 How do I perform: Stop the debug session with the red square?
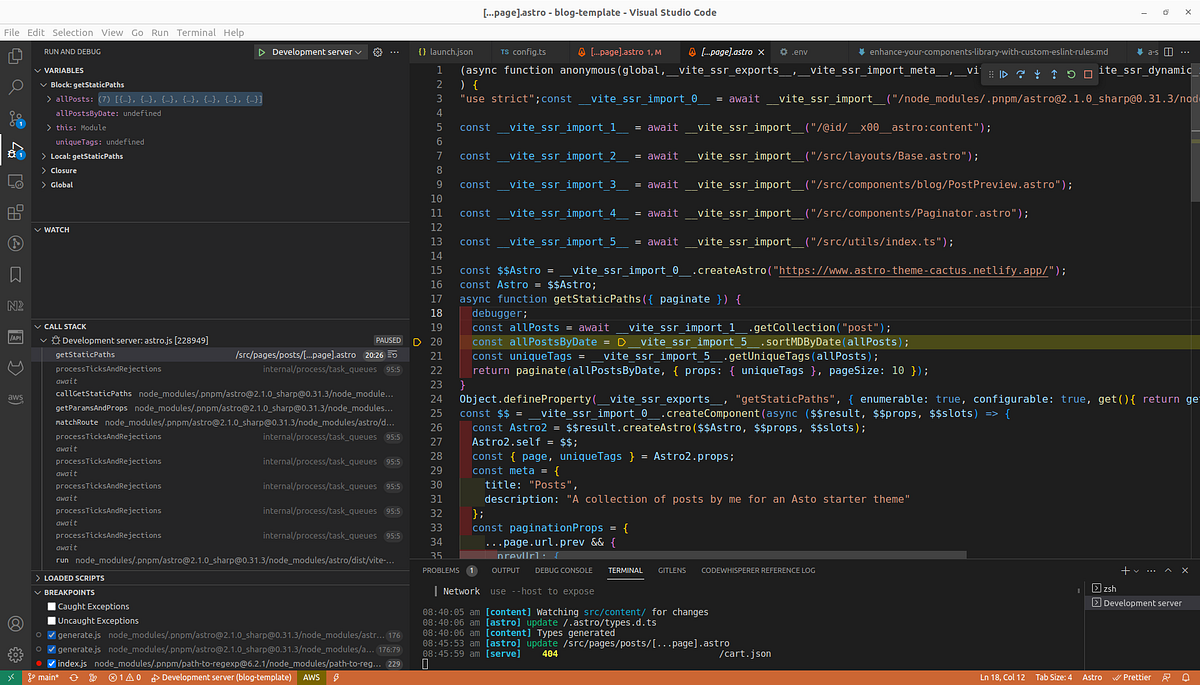point(1088,74)
